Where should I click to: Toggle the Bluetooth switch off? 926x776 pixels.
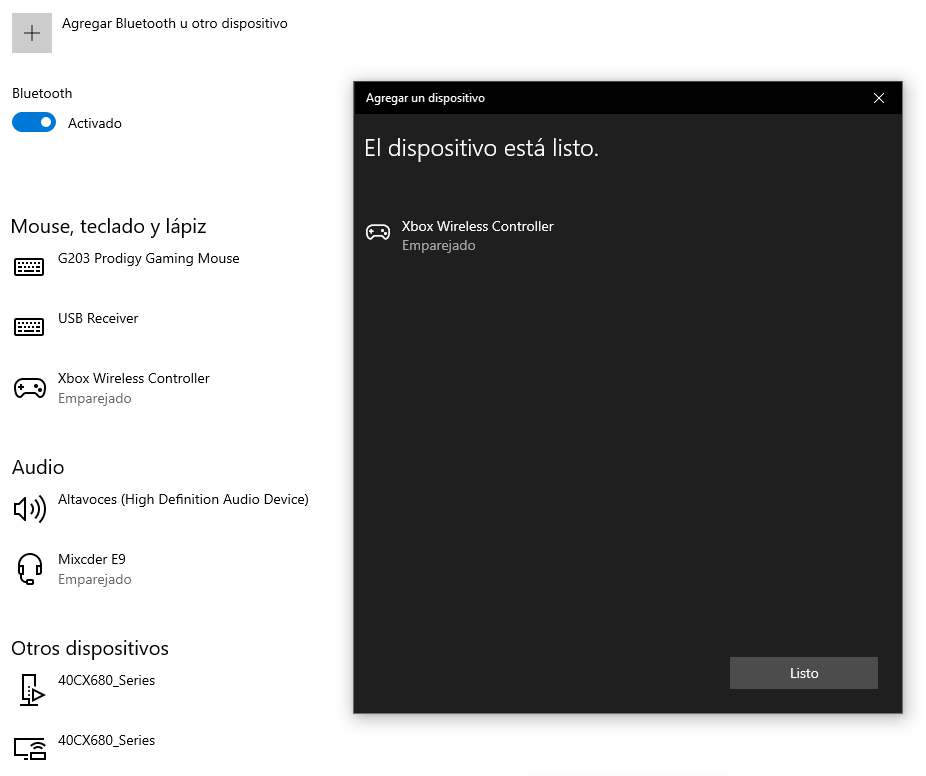click(x=34, y=122)
